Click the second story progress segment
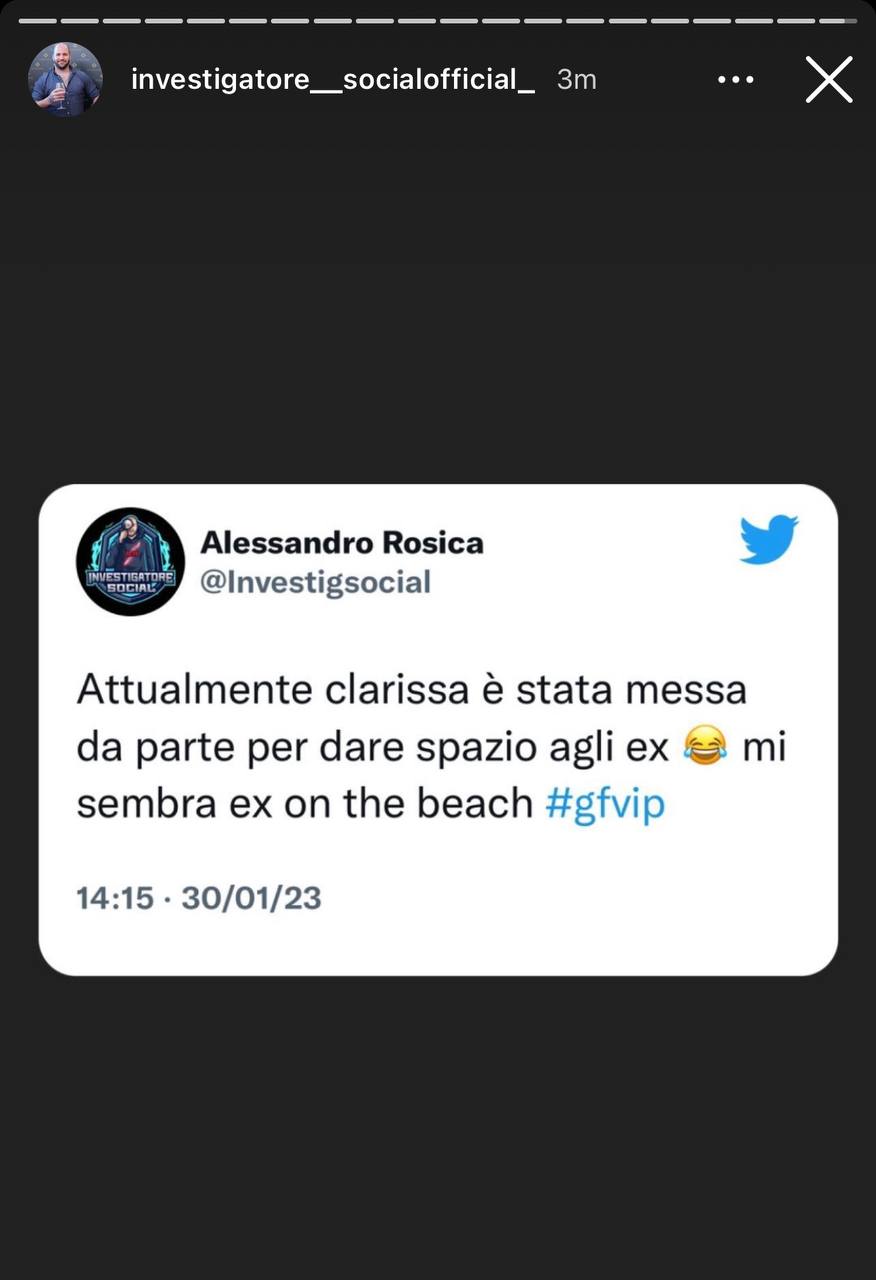This screenshot has height=1280, width=876. click(80, 20)
